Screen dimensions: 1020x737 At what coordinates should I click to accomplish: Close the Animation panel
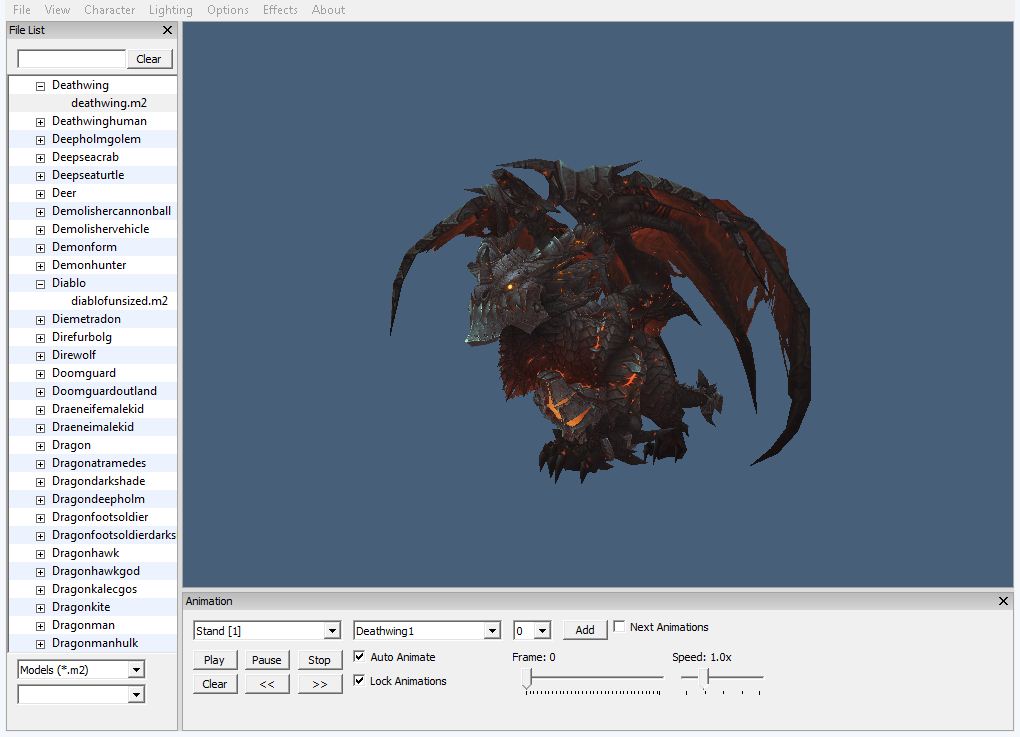coord(1003,601)
